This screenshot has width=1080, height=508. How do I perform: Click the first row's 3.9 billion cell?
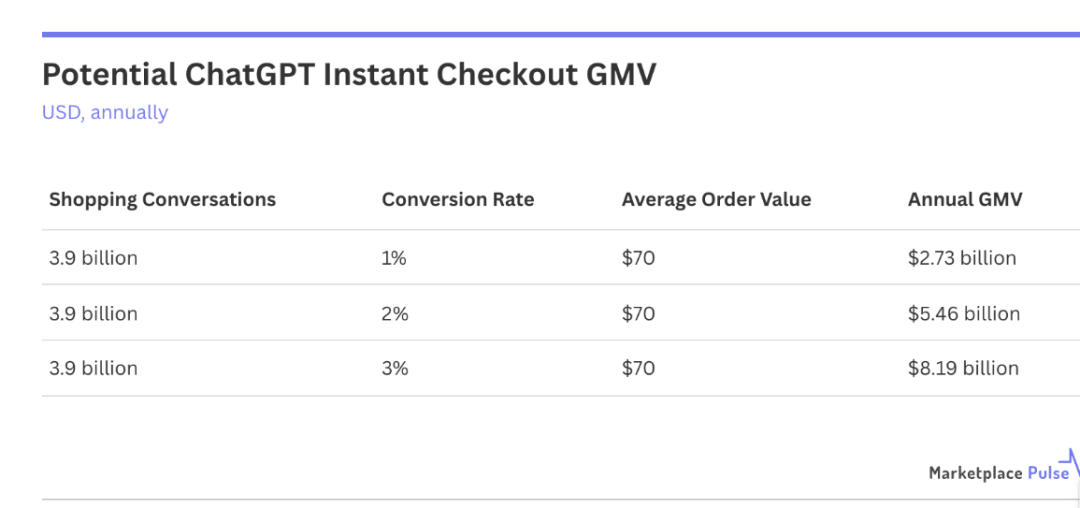pyautogui.click(x=93, y=258)
